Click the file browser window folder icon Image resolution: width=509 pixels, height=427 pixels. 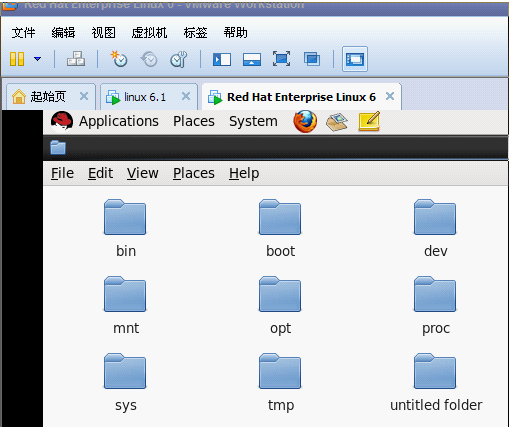coord(58,147)
